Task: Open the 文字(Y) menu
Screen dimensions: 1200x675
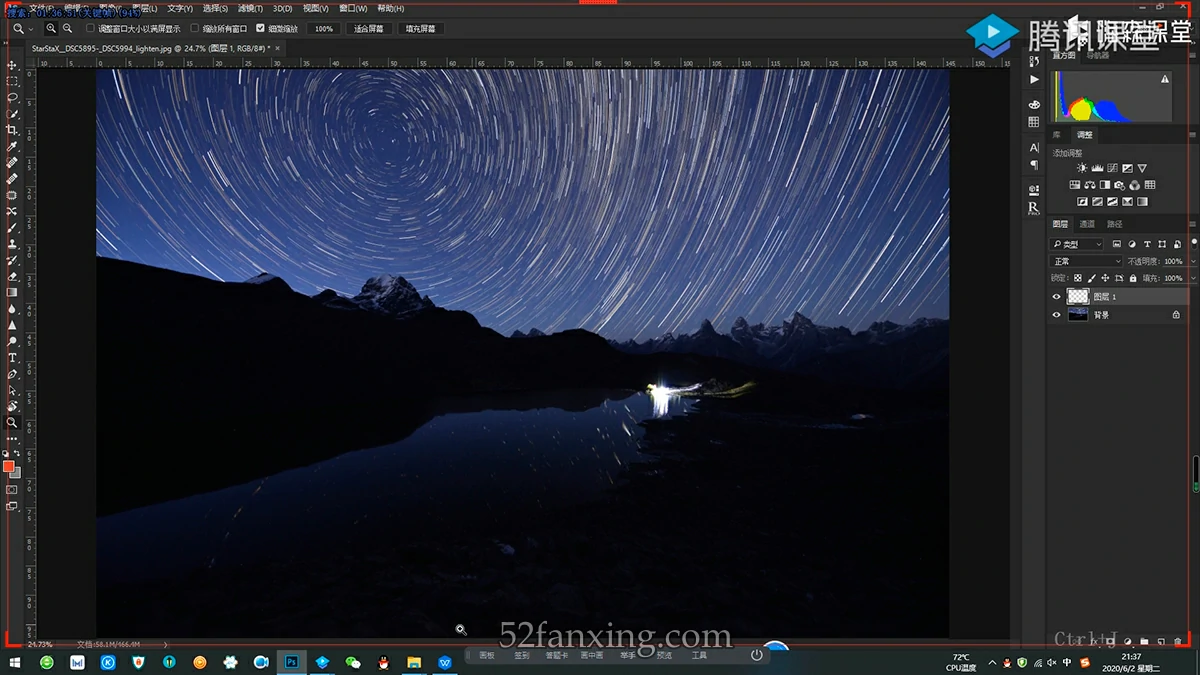Action: 180,9
